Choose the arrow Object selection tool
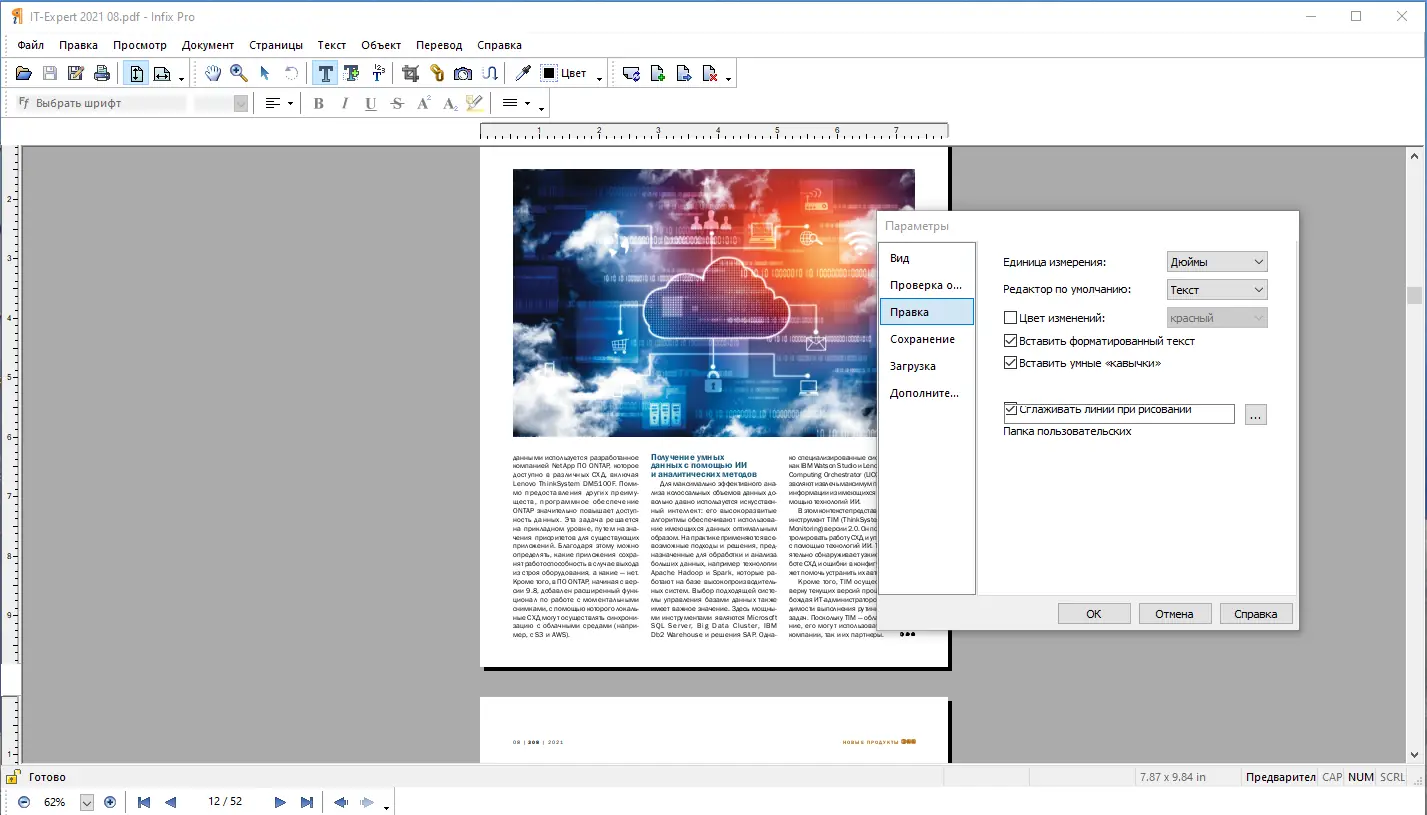The image size is (1427, 815). tap(265, 73)
